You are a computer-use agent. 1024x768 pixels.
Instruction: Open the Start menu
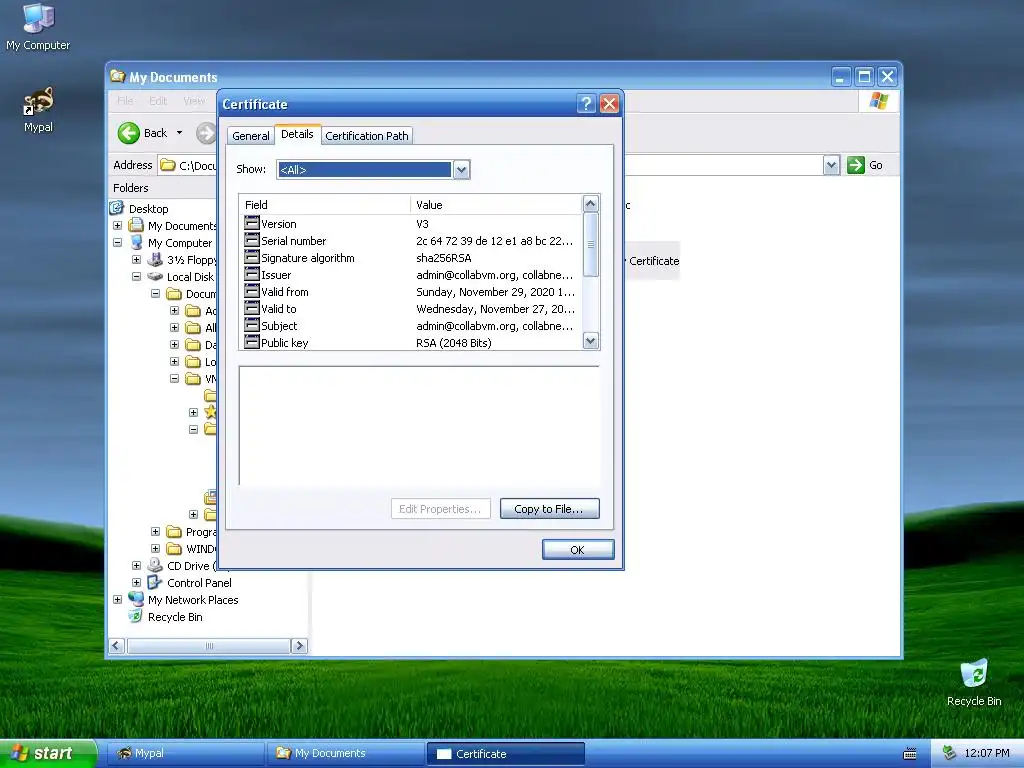(48, 754)
